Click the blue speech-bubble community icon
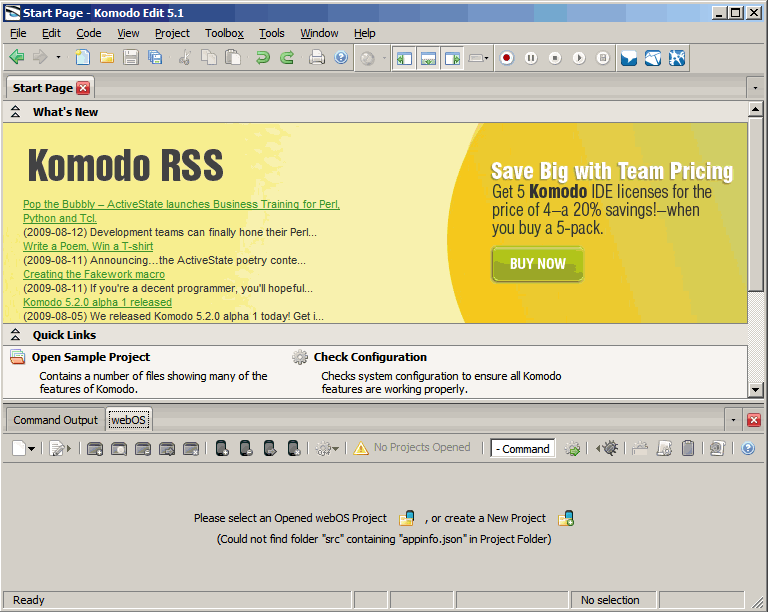Image resolution: width=768 pixels, height=612 pixels. (x=629, y=58)
